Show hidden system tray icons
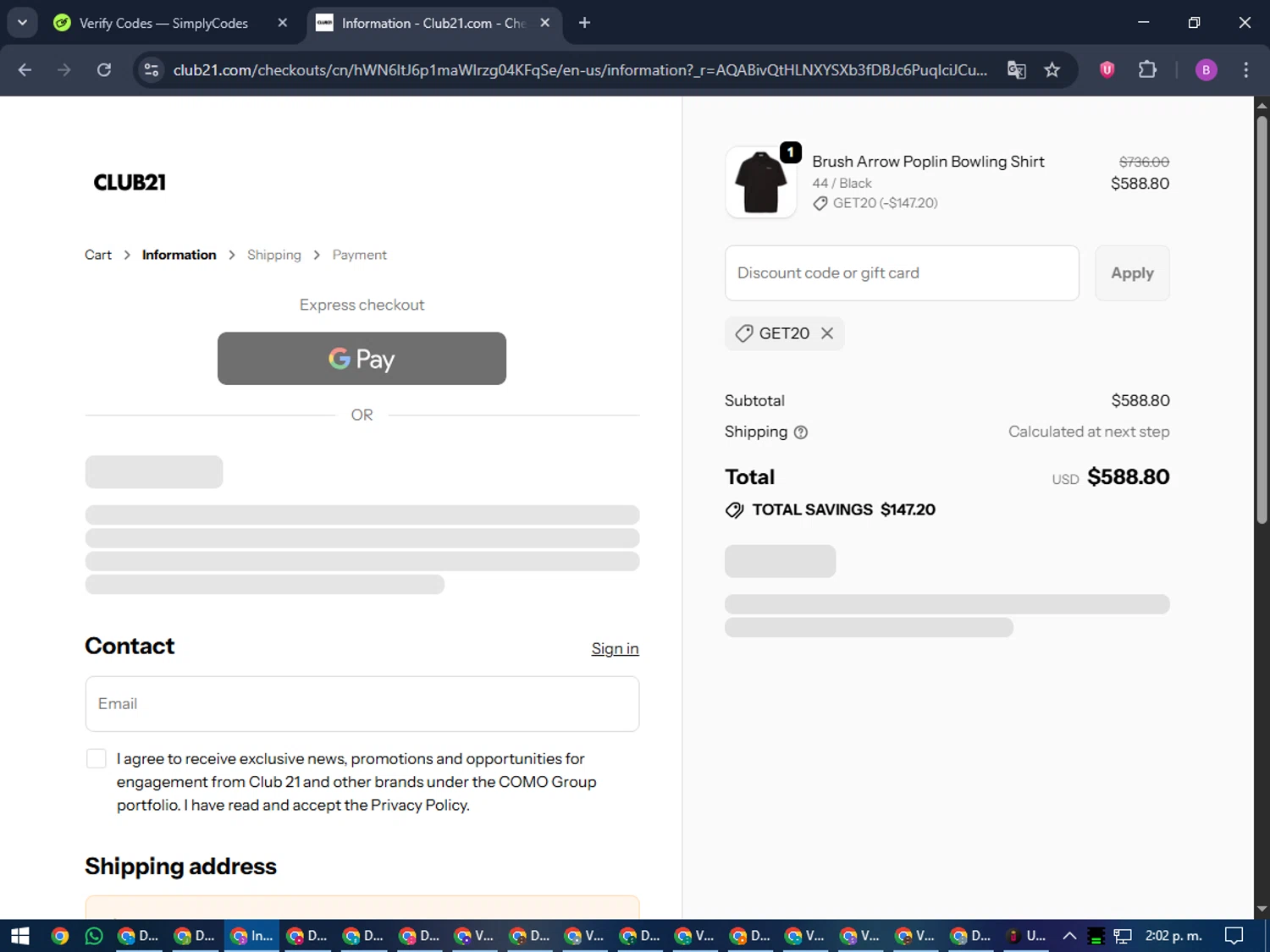The width and height of the screenshot is (1270, 952). pyautogui.click(x=1069, y=936)
